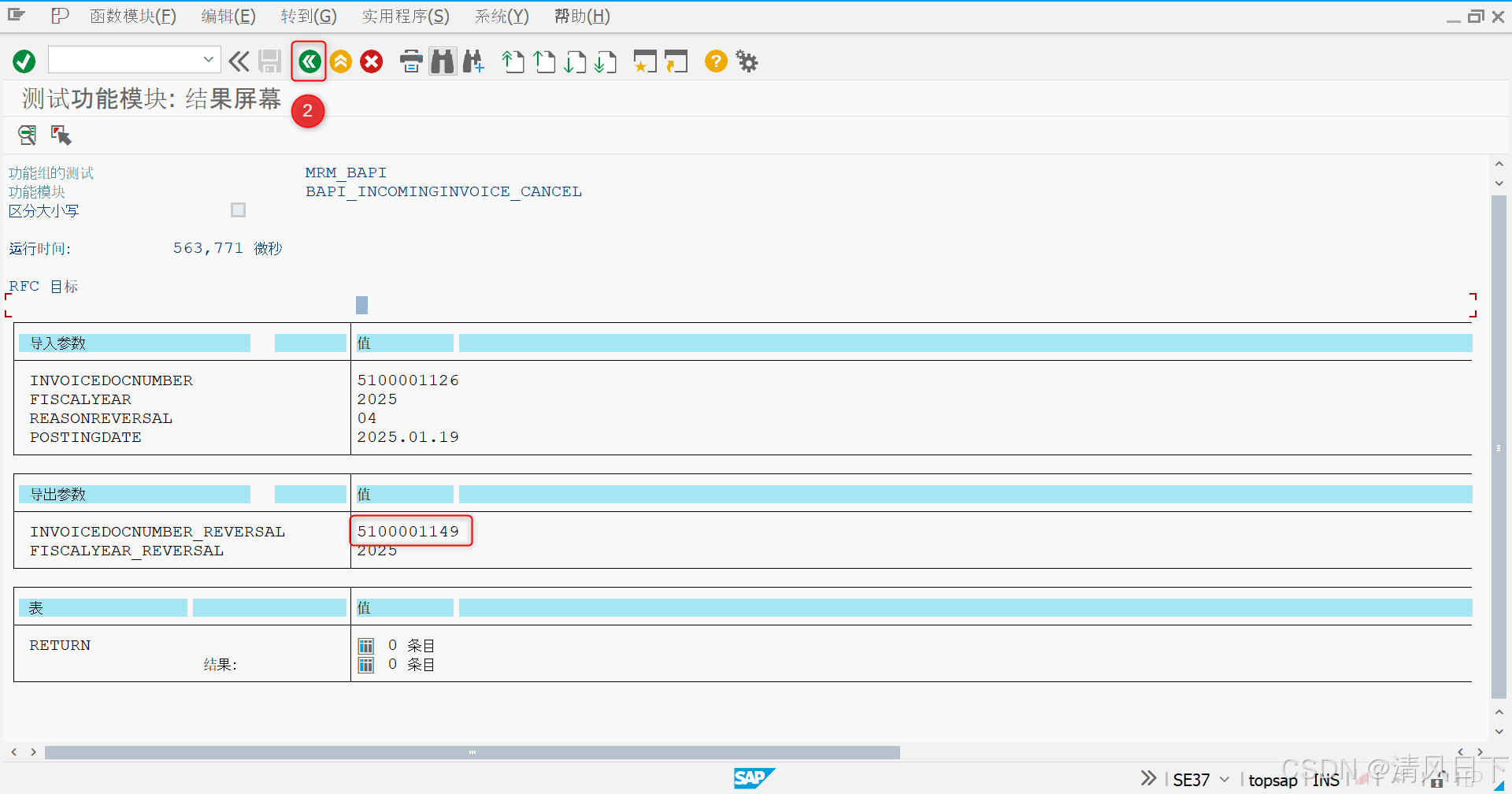Open the 系统(Y) menu

pyautogui.click(x=501, y=16)
